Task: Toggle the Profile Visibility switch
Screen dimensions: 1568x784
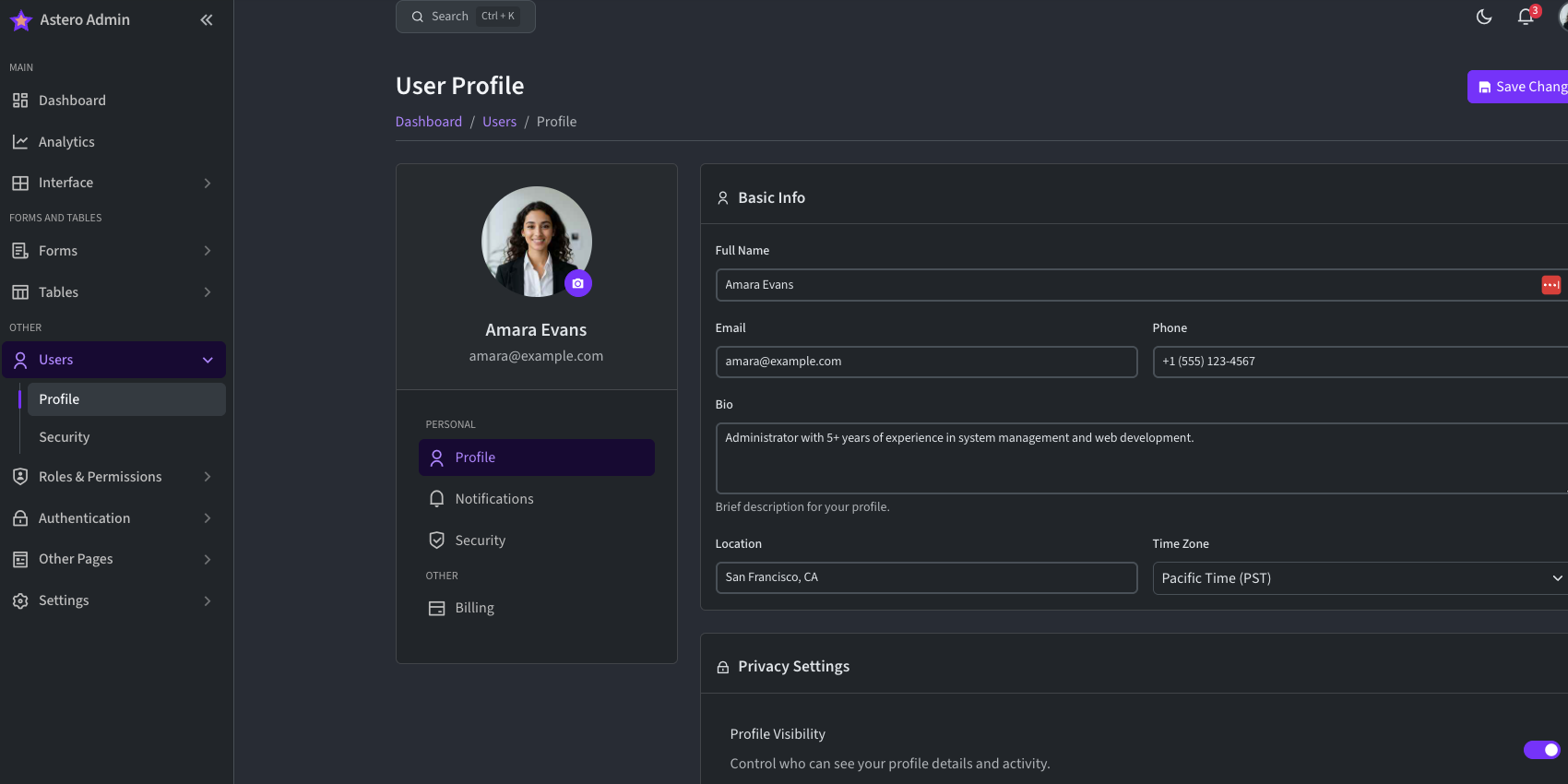Action: (1542, 750)
